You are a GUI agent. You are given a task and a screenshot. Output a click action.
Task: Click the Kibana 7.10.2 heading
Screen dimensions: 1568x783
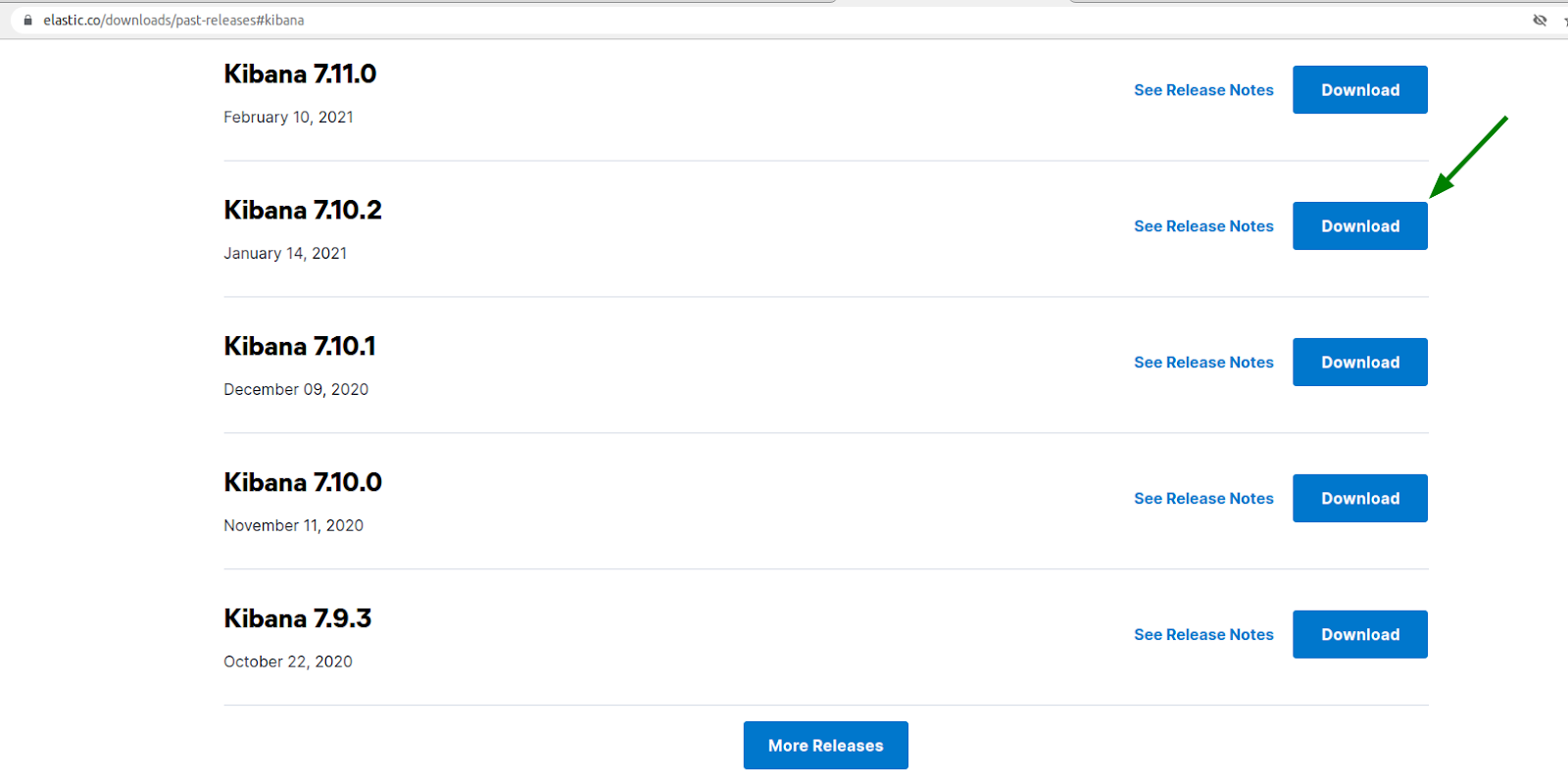pyautogui.click(x=303, y=210)
